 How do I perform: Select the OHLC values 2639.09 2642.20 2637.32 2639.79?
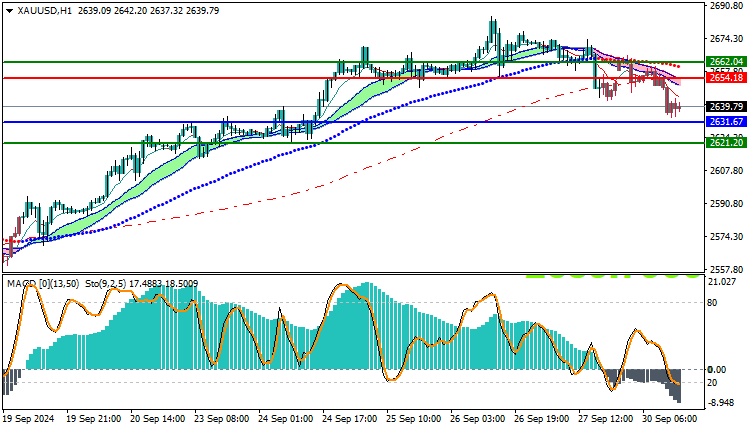(148, 11)
